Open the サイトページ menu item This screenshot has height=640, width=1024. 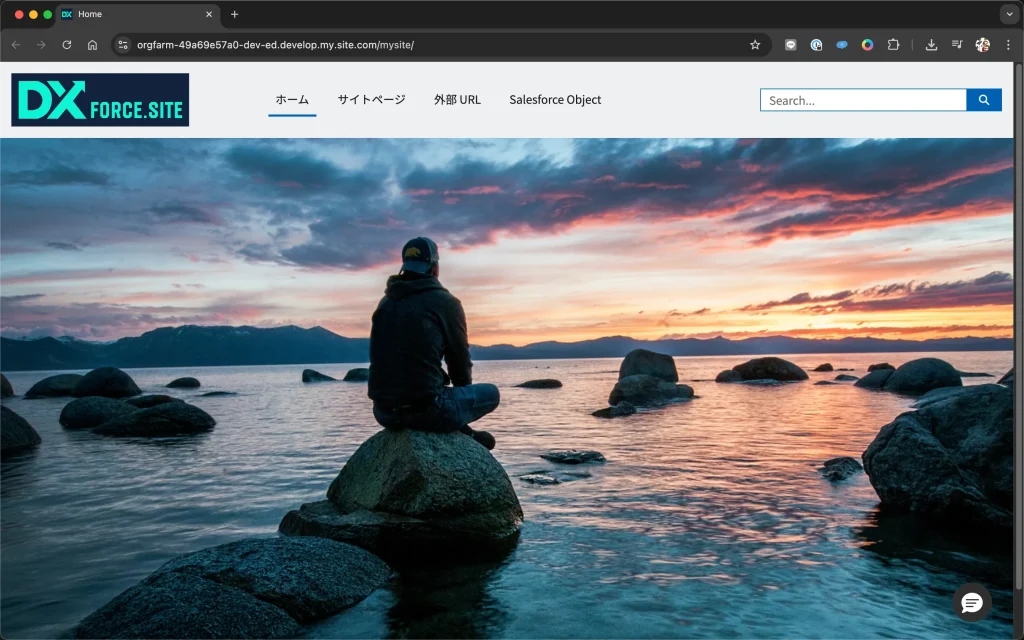[371, 100]
